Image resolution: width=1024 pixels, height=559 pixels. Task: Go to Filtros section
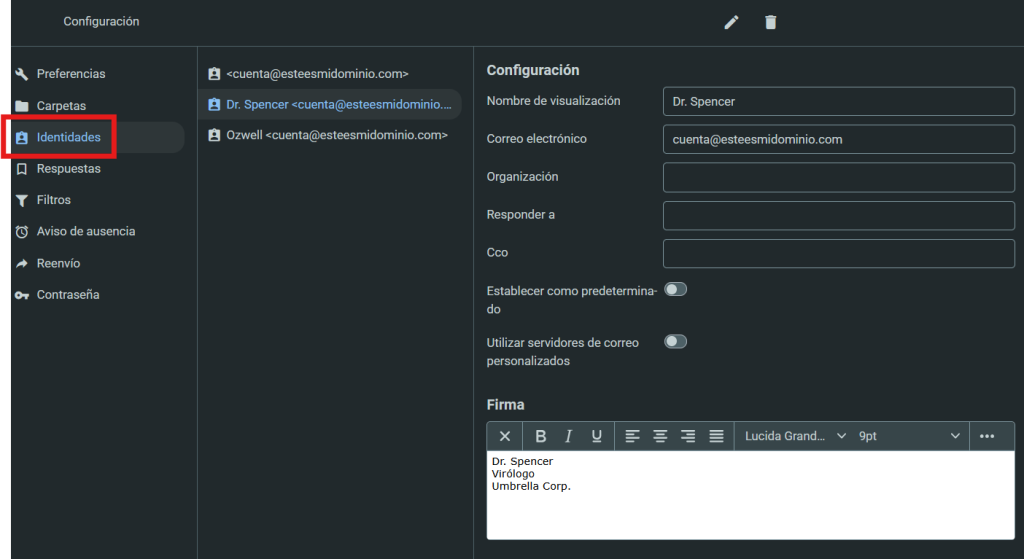(x=53, y=200)
